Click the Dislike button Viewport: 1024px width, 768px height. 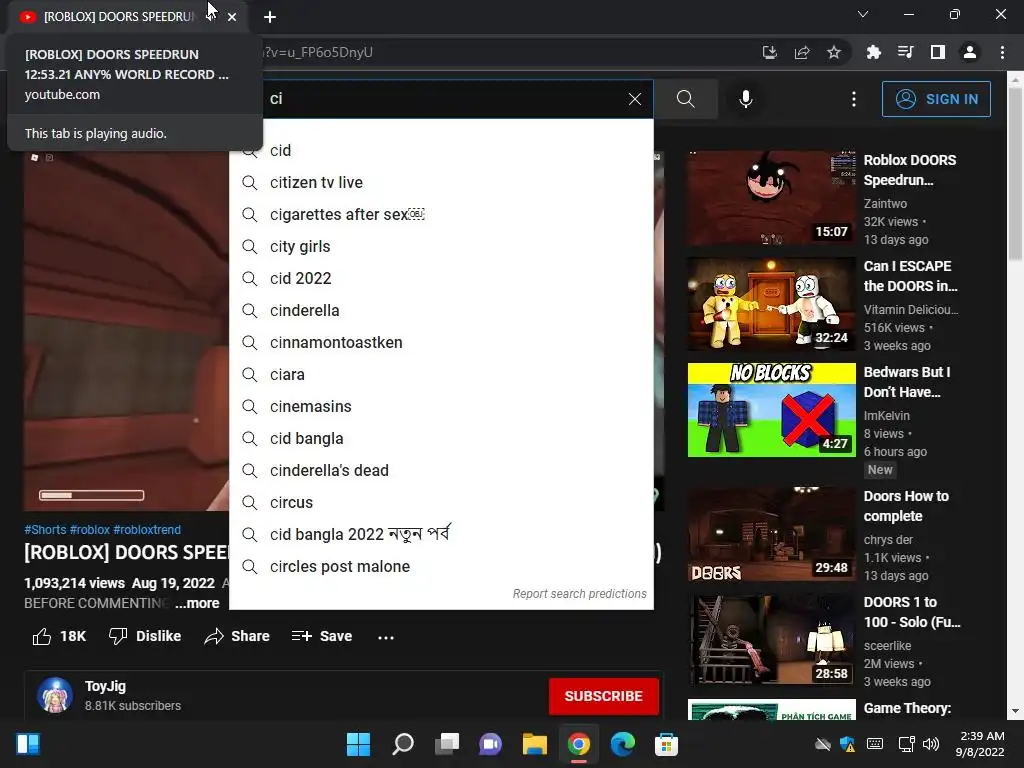145,636
